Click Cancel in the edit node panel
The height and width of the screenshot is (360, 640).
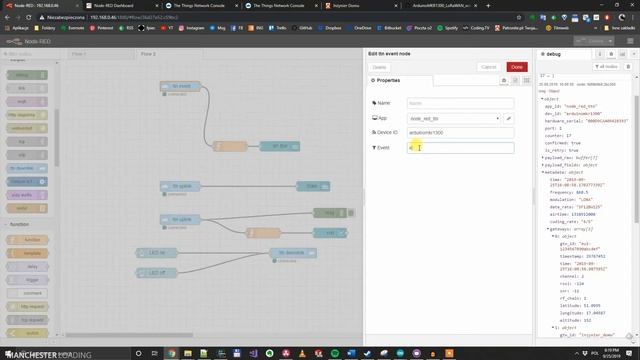click(x=488, y=67)
